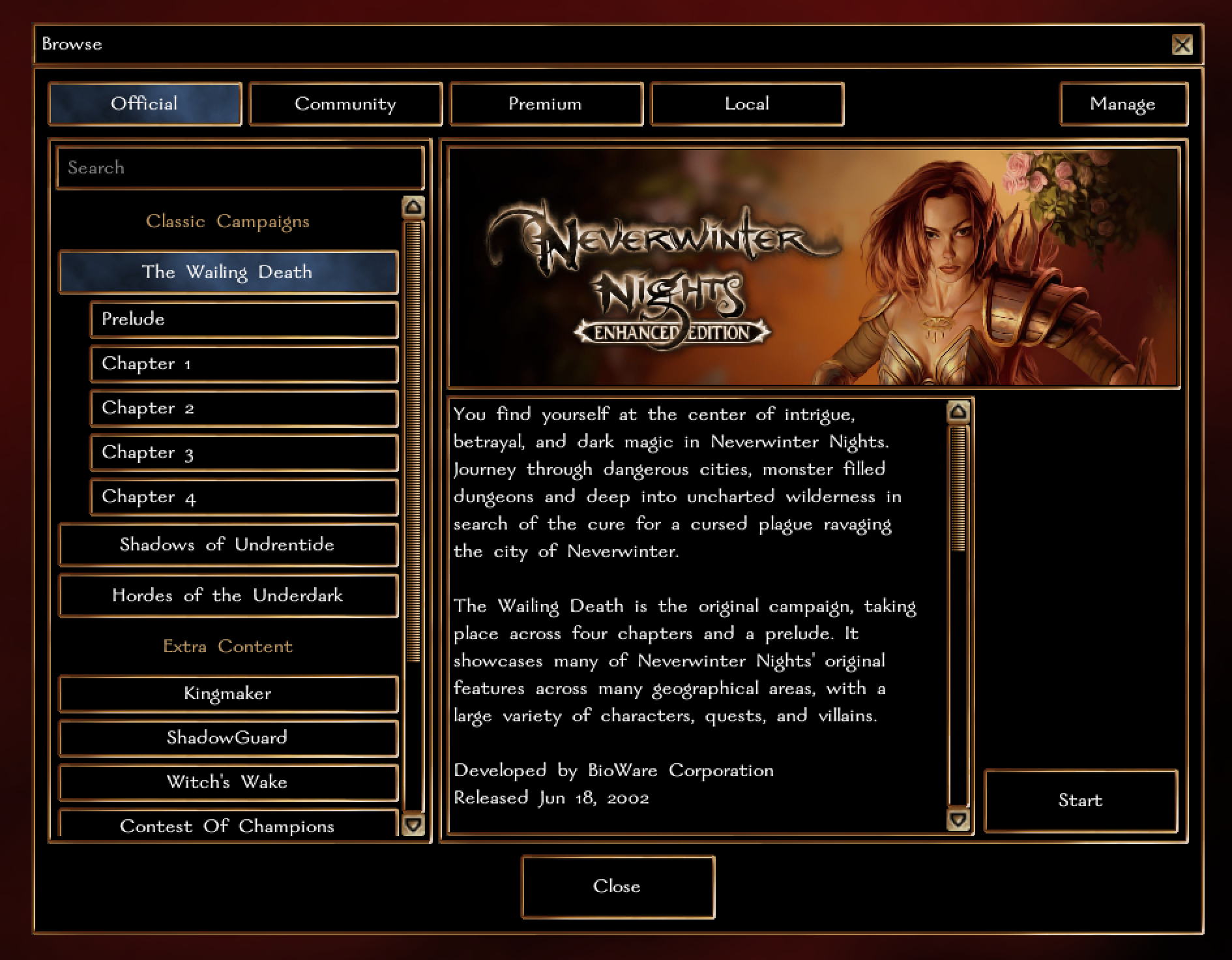Image resolution: width=1232 pixels, height=960 pixels.
Task: Pick Chapter 4 in the campaign list
Action: coord(244,497)
